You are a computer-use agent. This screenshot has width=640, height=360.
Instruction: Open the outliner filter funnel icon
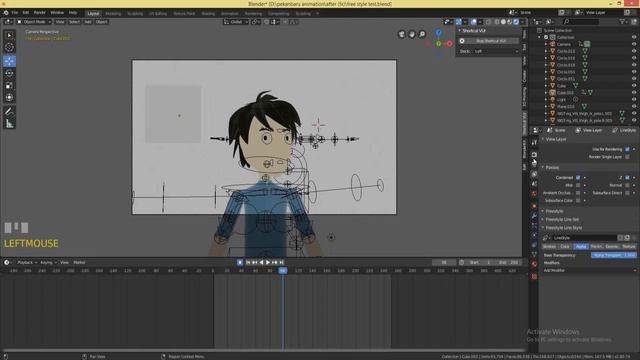(x=623, y=22)
